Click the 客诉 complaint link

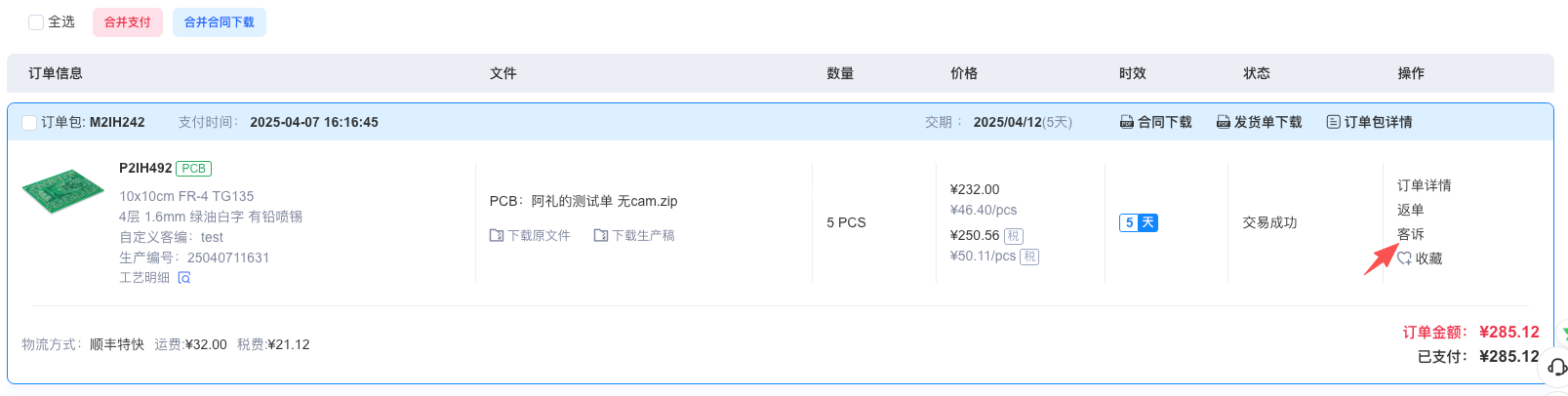click(1410, 234)
